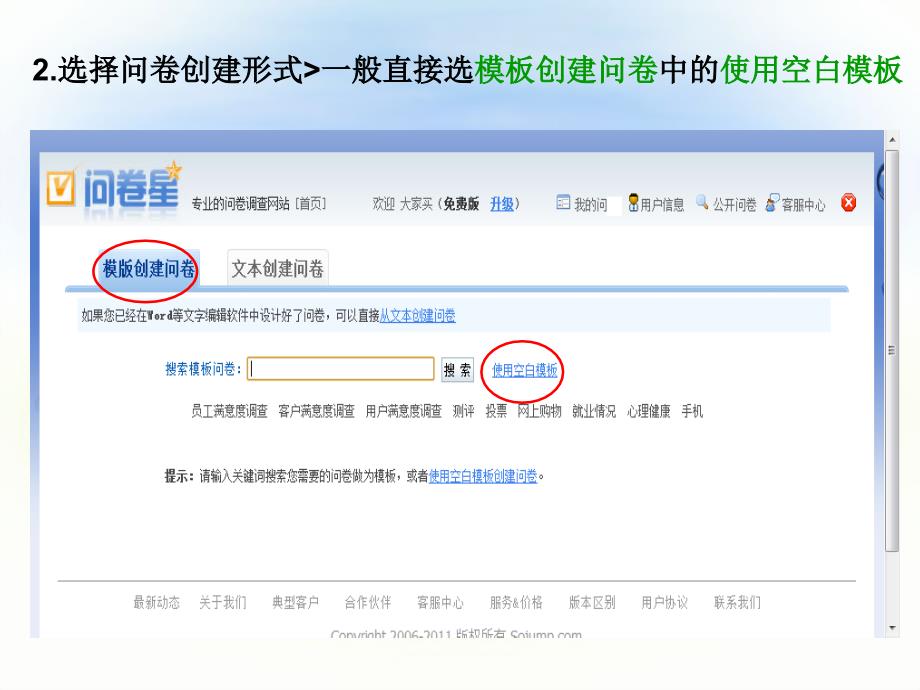Click the 使用空白模板创建问卷 hint link
This screenshot has width=920, height=690.
[483, 476]
